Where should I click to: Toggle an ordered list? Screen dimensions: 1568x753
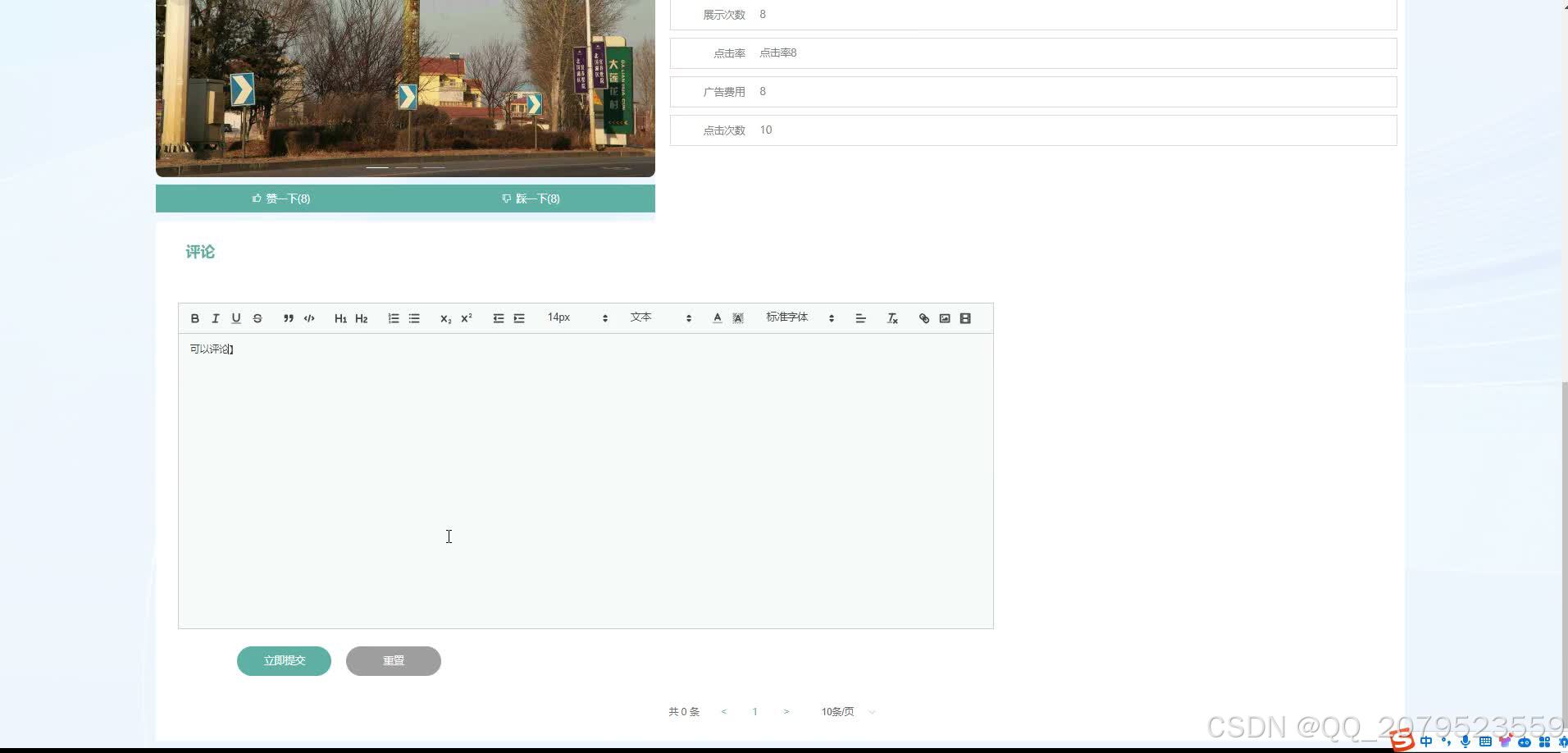click(394, 318)
